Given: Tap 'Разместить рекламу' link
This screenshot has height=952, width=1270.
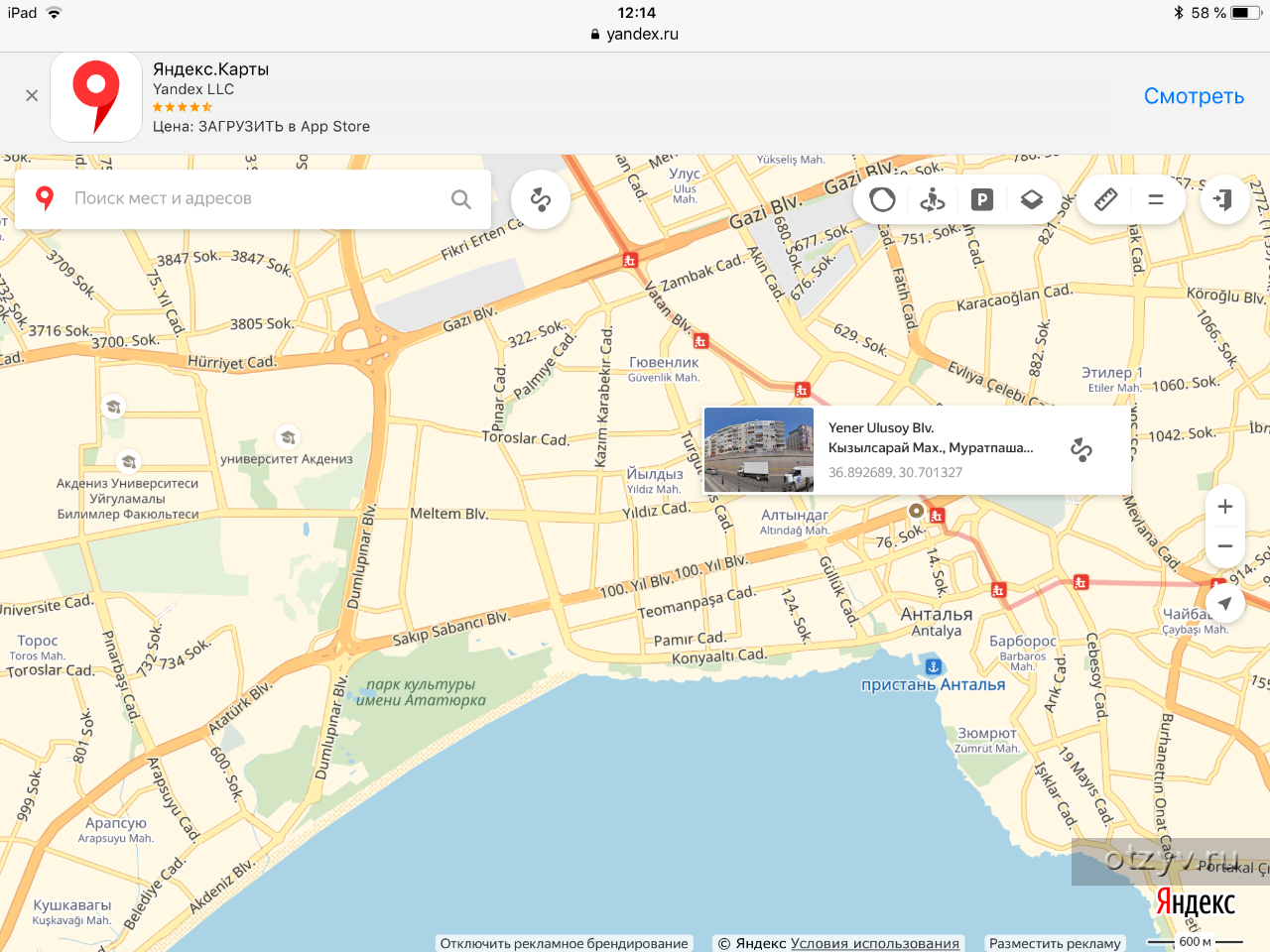Looking at the screenshot, I should point(1055,943).
